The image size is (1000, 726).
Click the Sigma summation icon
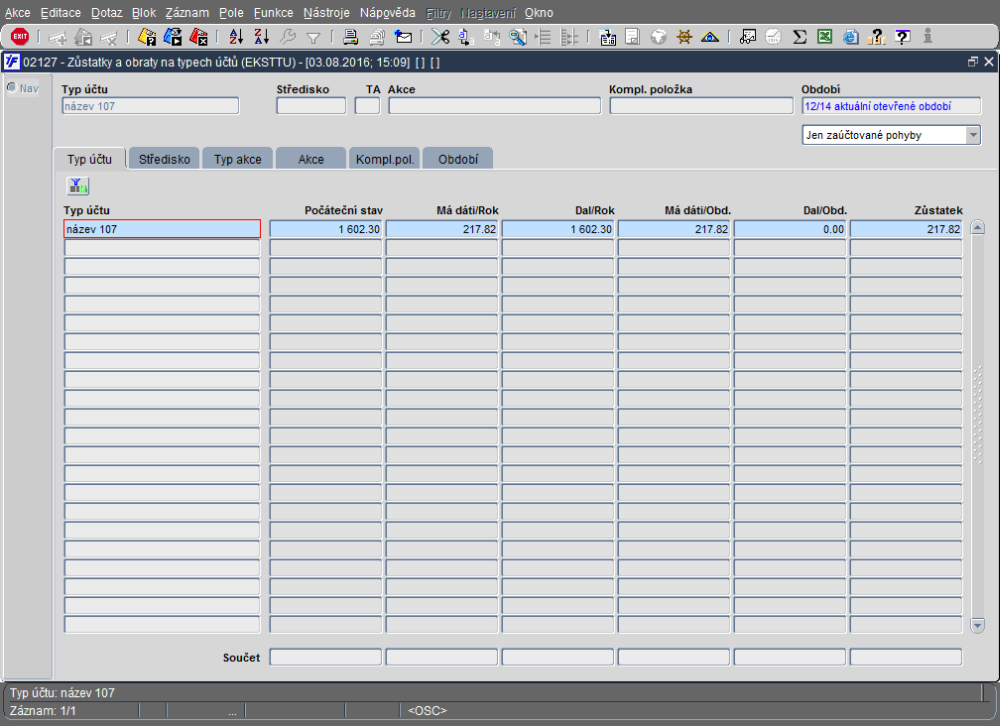coord(799,37)
